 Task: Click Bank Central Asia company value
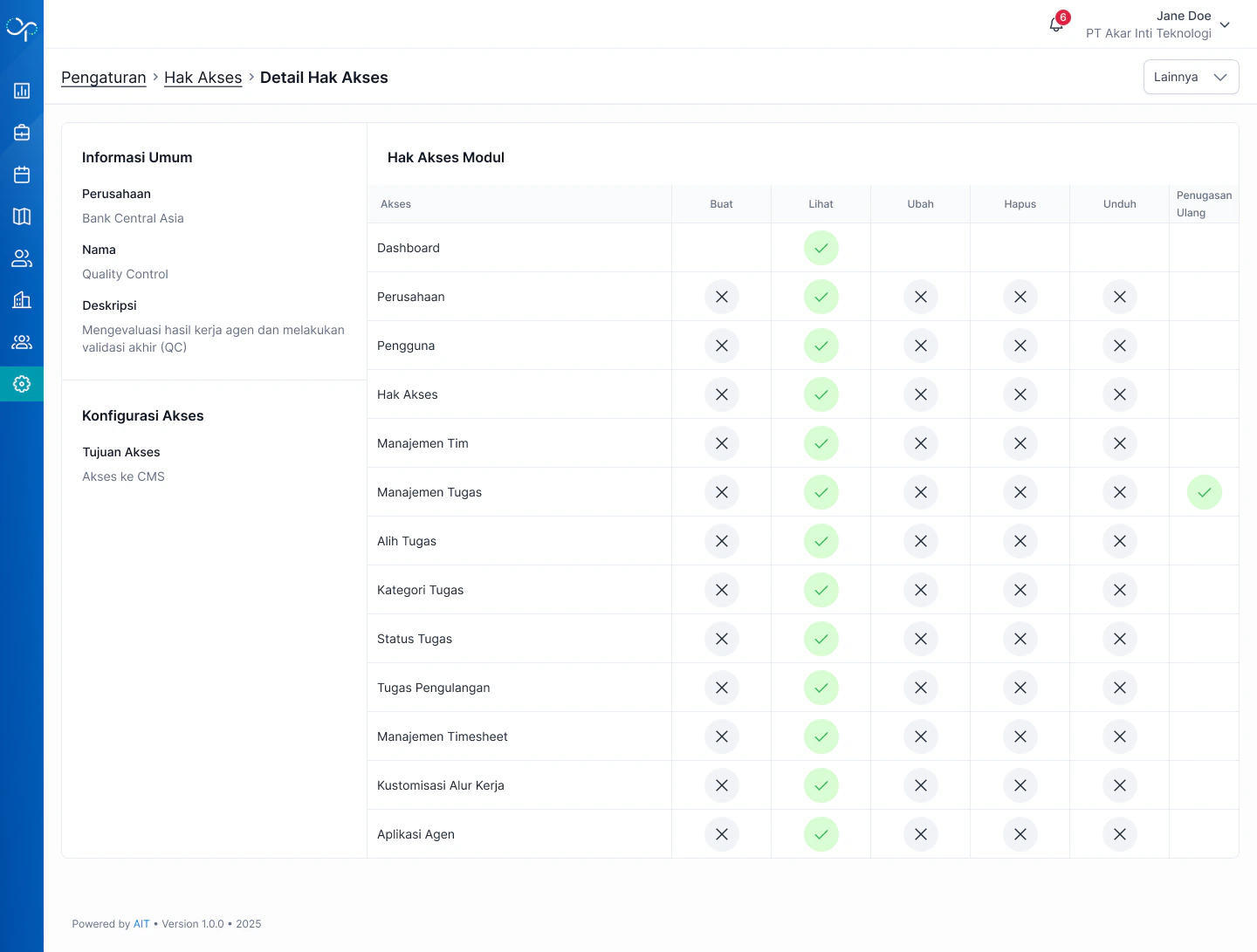tap(133, 218)
